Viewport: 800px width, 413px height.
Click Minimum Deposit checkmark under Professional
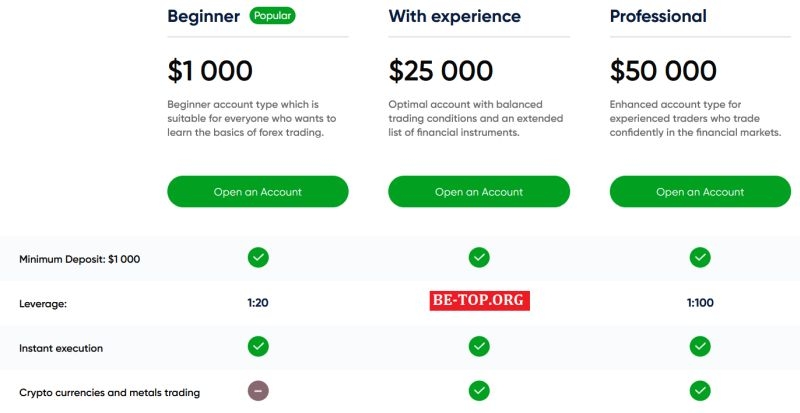[700, 258]
